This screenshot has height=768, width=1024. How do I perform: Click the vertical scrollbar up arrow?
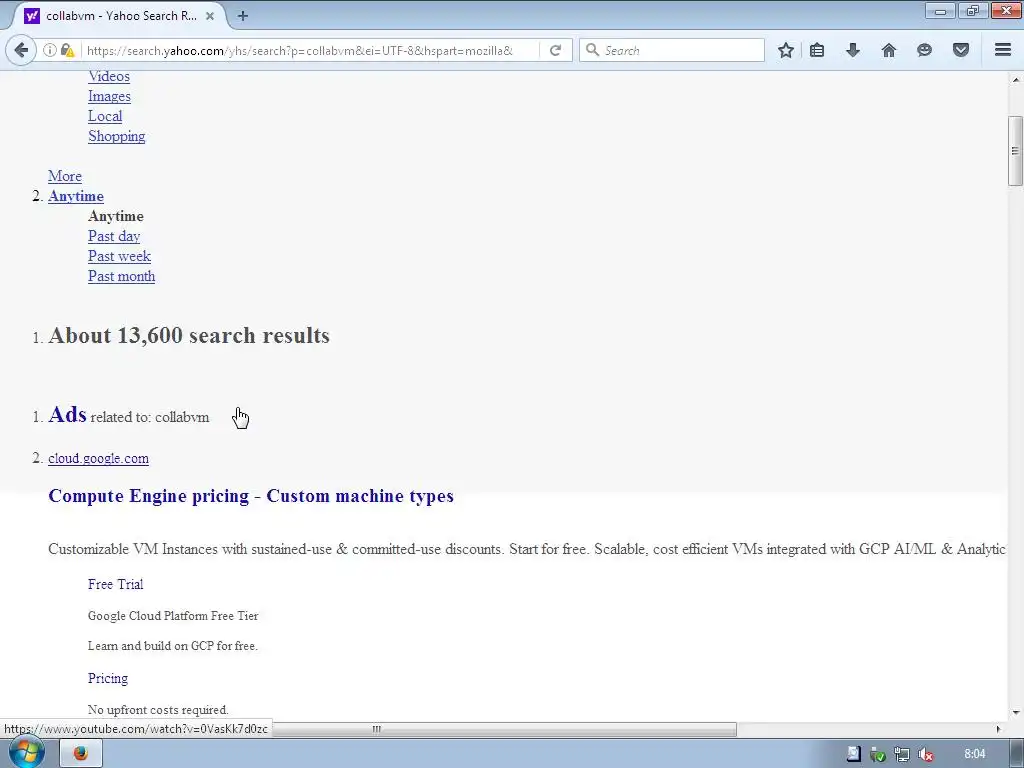click(x=1016, y=80)
